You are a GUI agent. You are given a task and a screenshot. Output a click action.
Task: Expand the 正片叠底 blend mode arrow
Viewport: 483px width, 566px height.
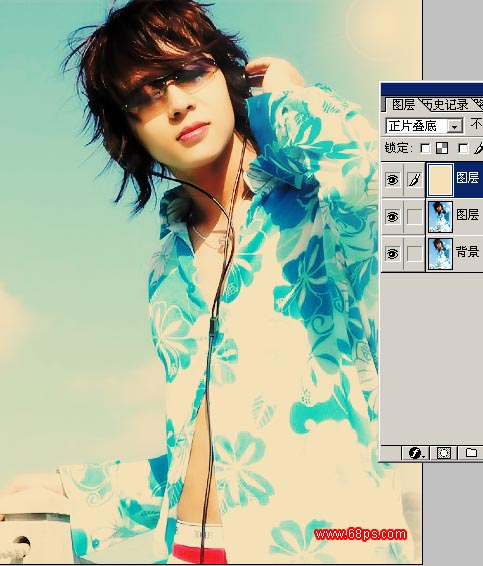pos(455,126)
